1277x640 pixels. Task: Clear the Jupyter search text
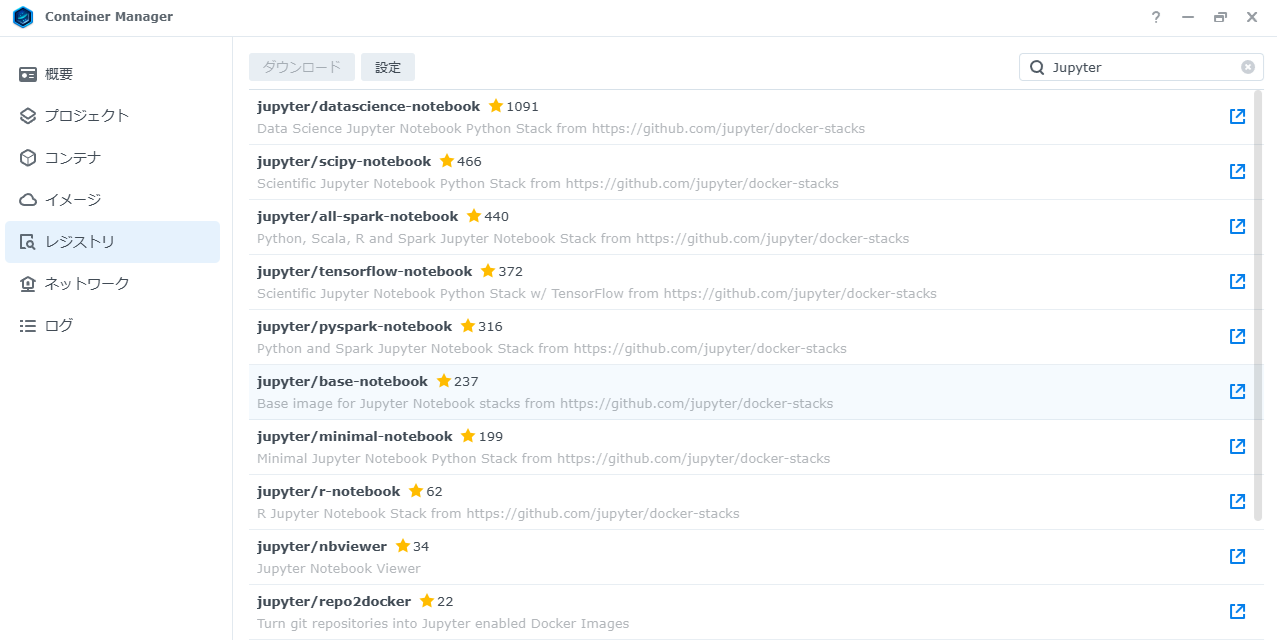click(1248, 67)
